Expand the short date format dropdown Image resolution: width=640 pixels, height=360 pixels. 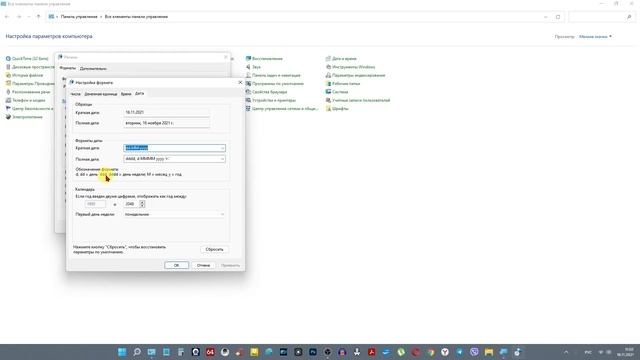[222, 148]
